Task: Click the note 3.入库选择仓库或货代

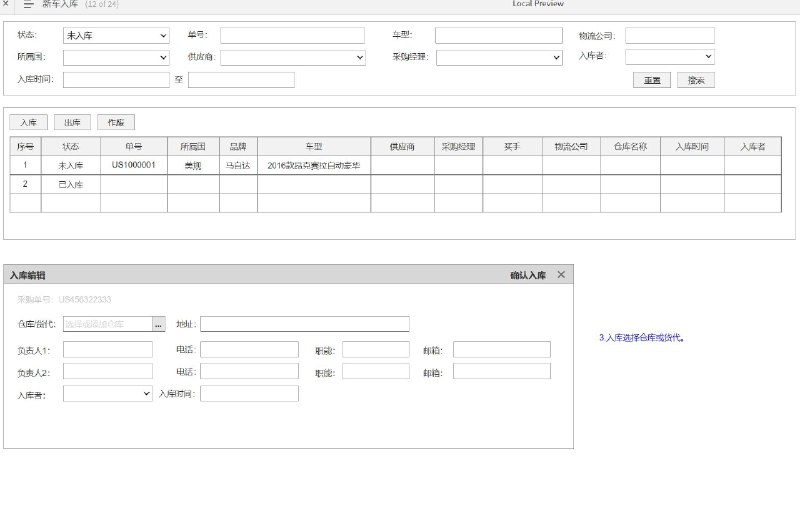Action: [641, 337]
